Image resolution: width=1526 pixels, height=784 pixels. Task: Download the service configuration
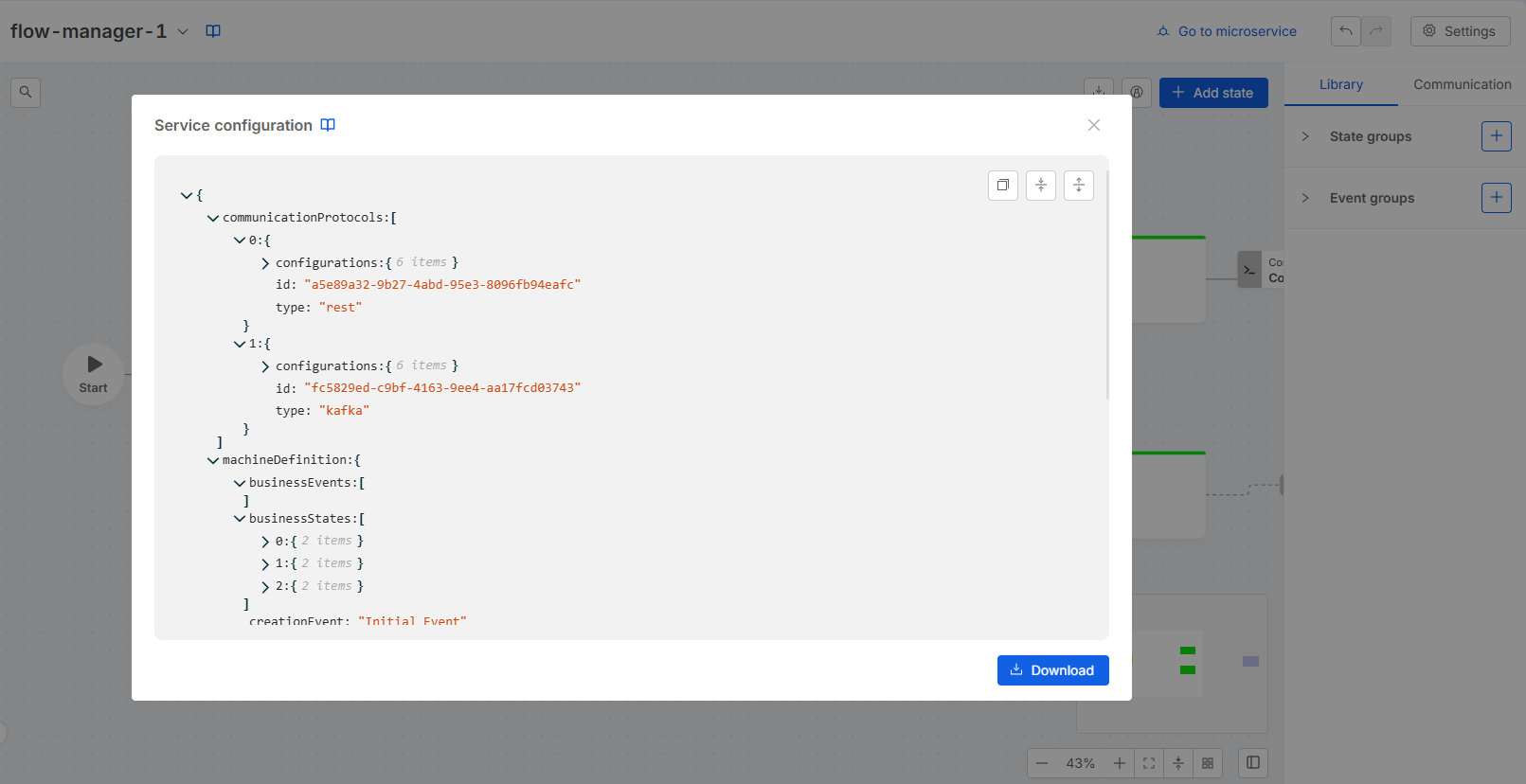coord(1052,670)
